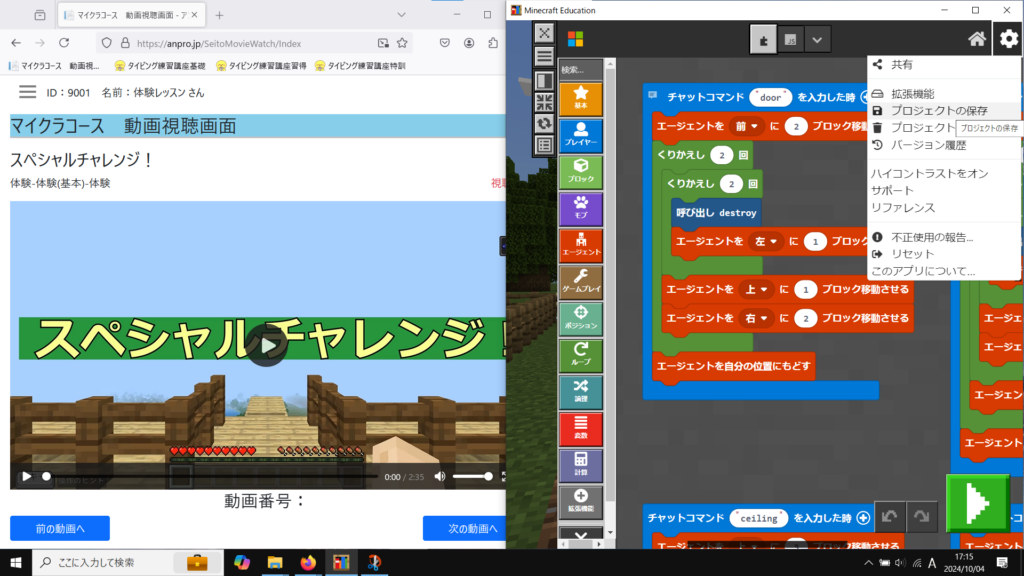Open the ブロック block category
The height and width of the screenshot is (576, 1024).
pos(581,172)
